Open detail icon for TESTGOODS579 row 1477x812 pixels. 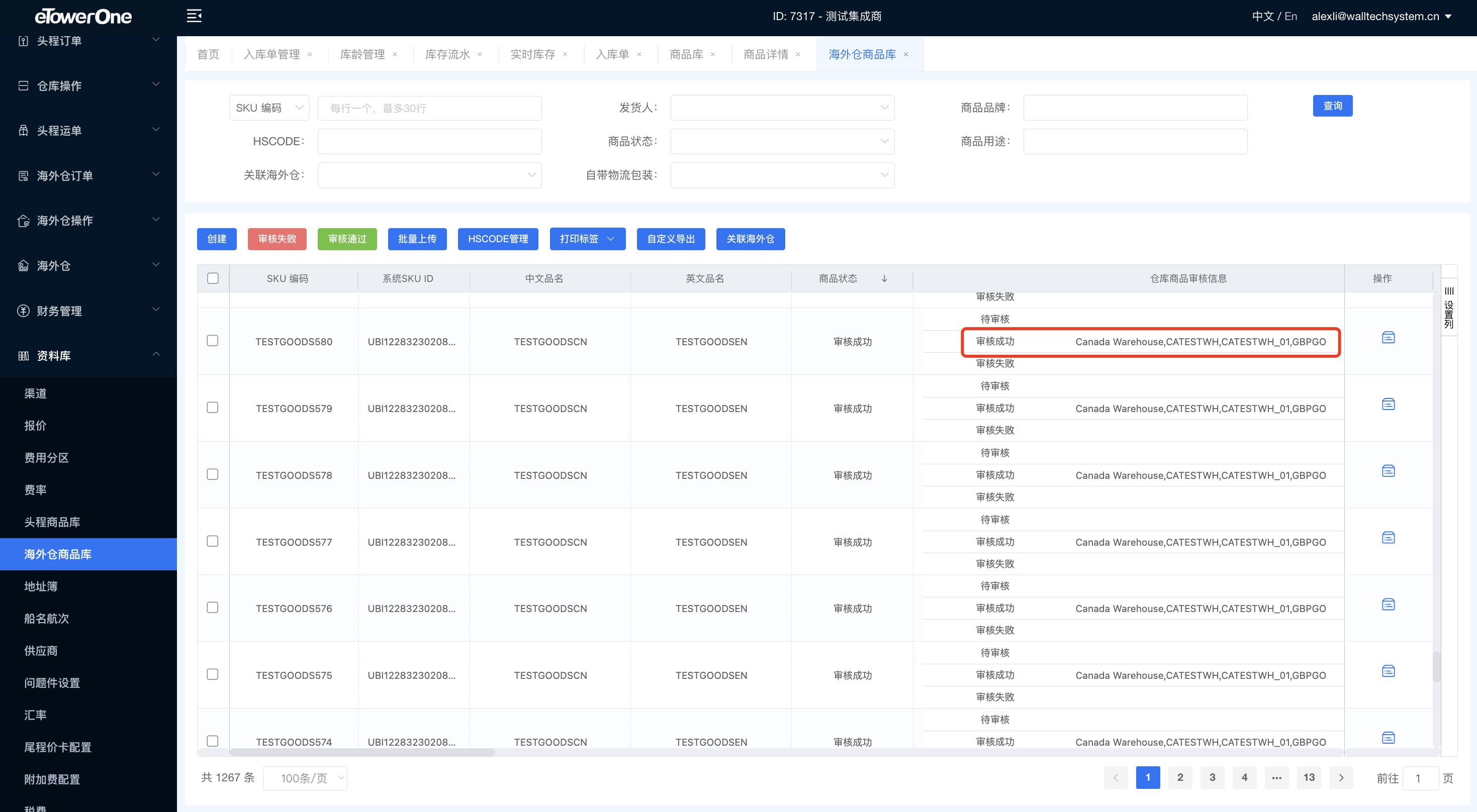1388,404
